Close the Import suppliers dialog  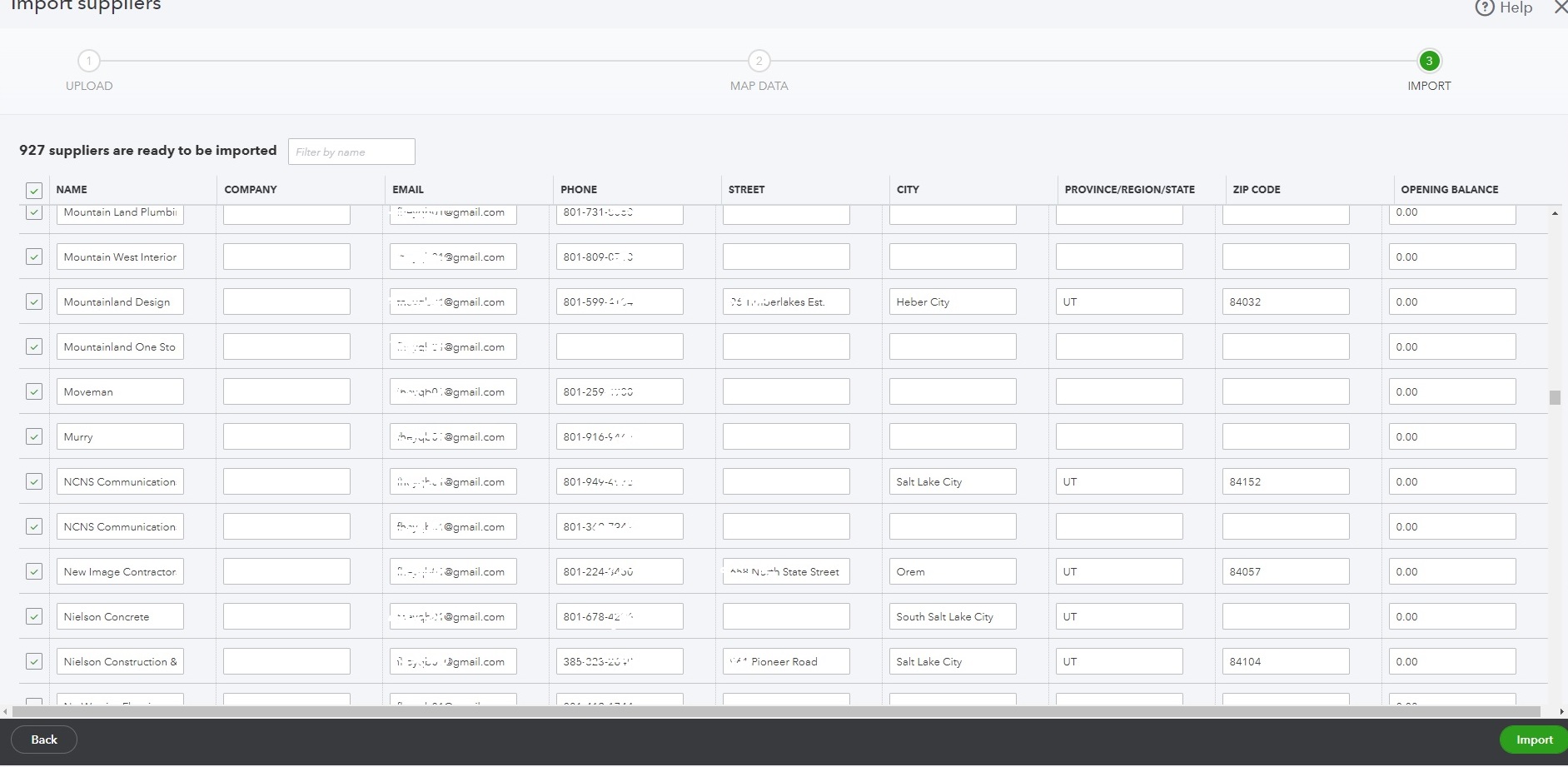coord(1560,7)
